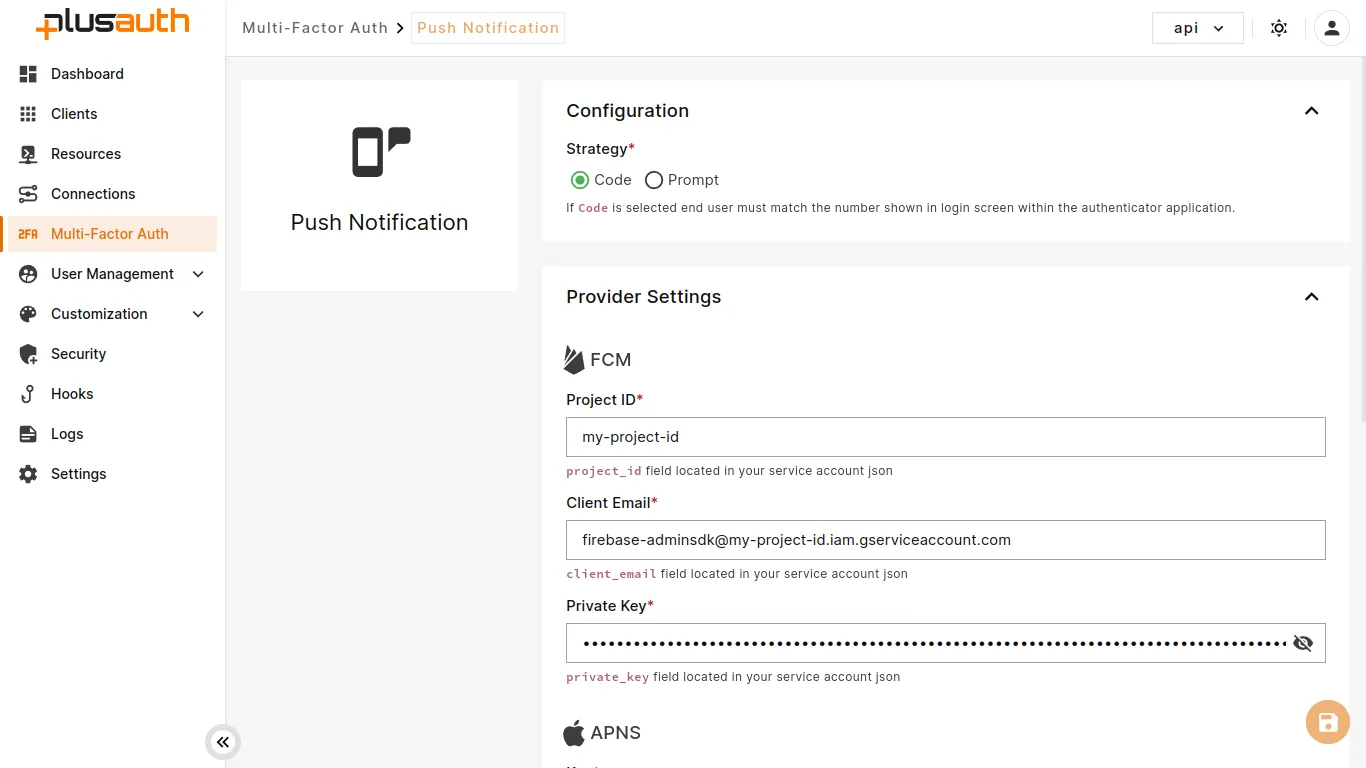The width and height of the screenshot is (1366, 768).
Task: Open the user account avatar menu
Action: pos(1331,28)
